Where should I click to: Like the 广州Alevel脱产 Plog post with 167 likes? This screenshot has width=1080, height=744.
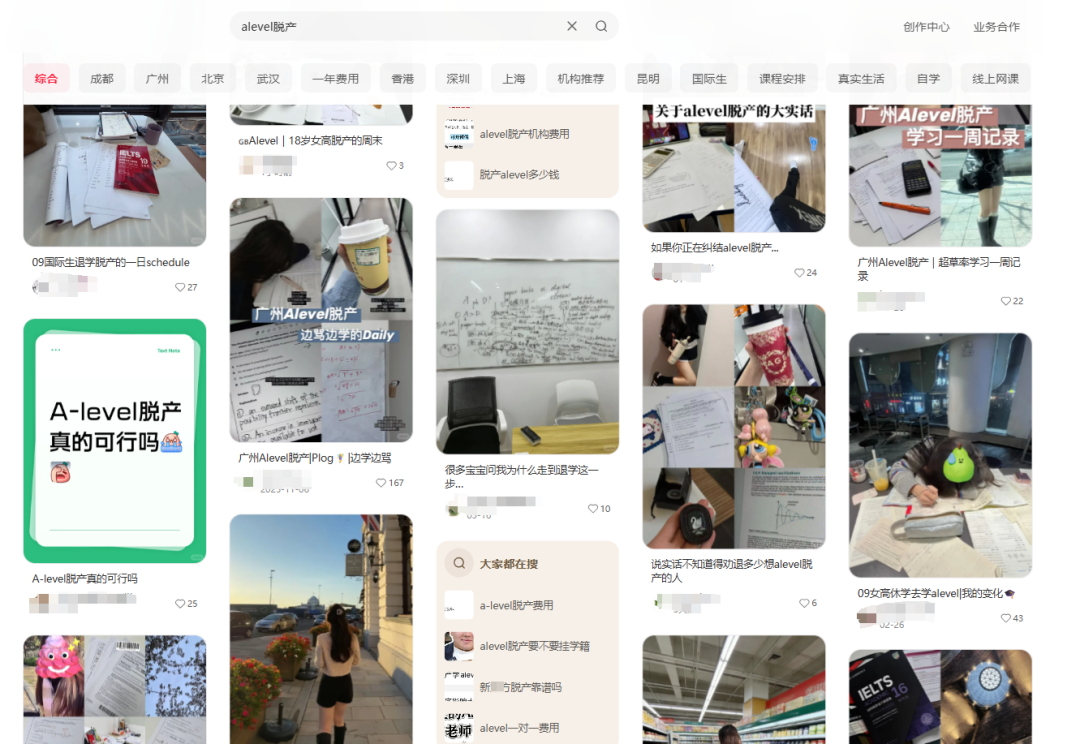point(381,483)
